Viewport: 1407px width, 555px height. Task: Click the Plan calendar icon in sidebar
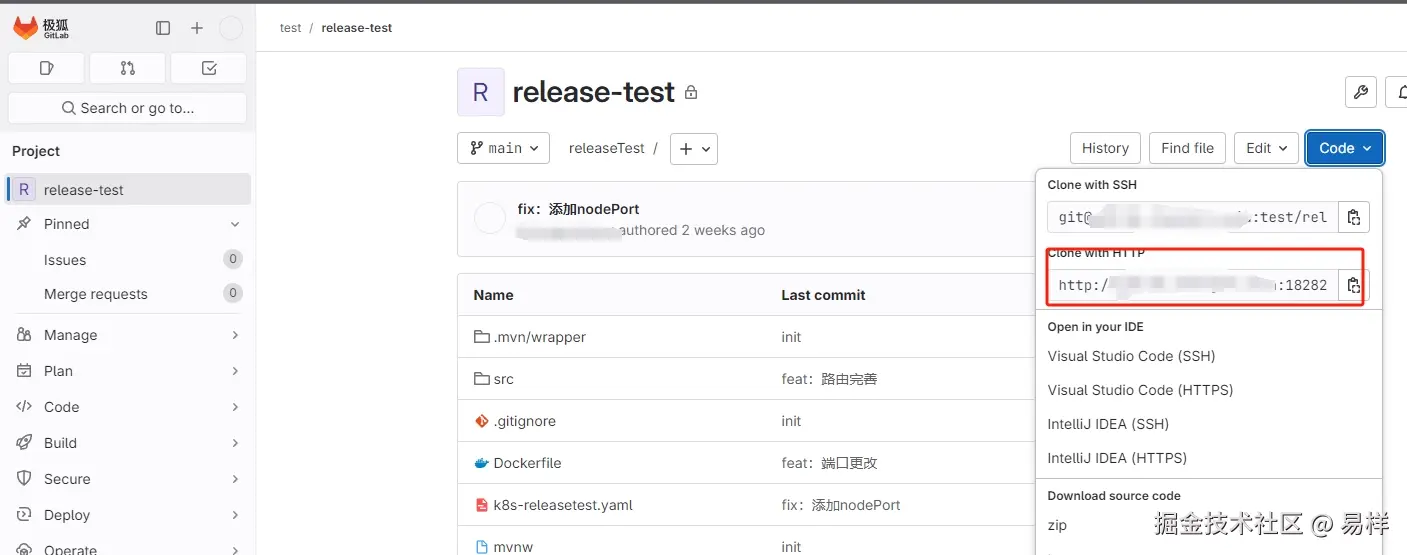pyautogui.click(x=24, y=371)
